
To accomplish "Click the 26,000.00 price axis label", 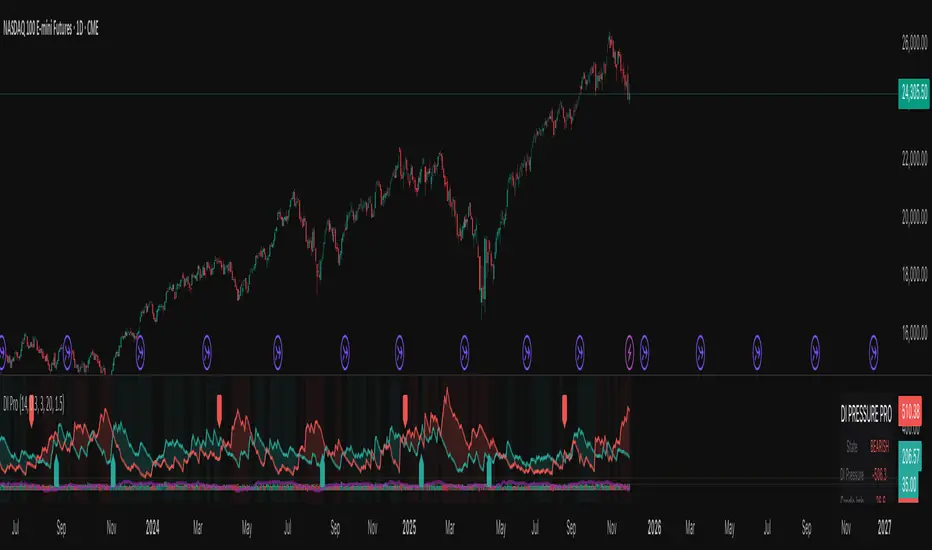I will 914,43.
